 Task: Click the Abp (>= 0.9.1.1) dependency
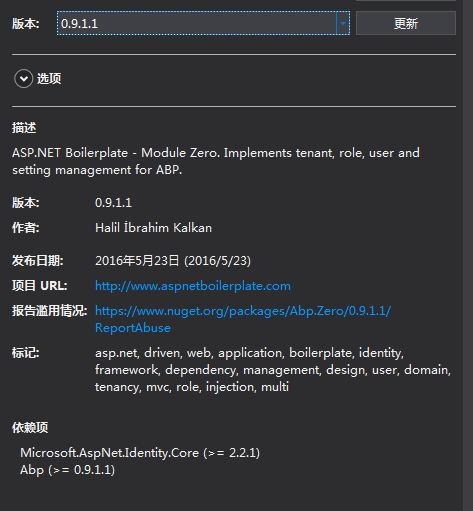tap(67, 470)
